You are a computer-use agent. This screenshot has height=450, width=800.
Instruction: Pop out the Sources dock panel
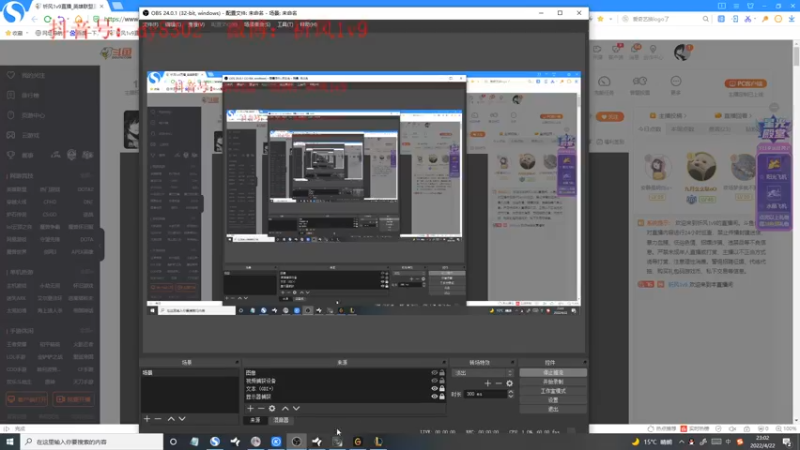point(444,362)
